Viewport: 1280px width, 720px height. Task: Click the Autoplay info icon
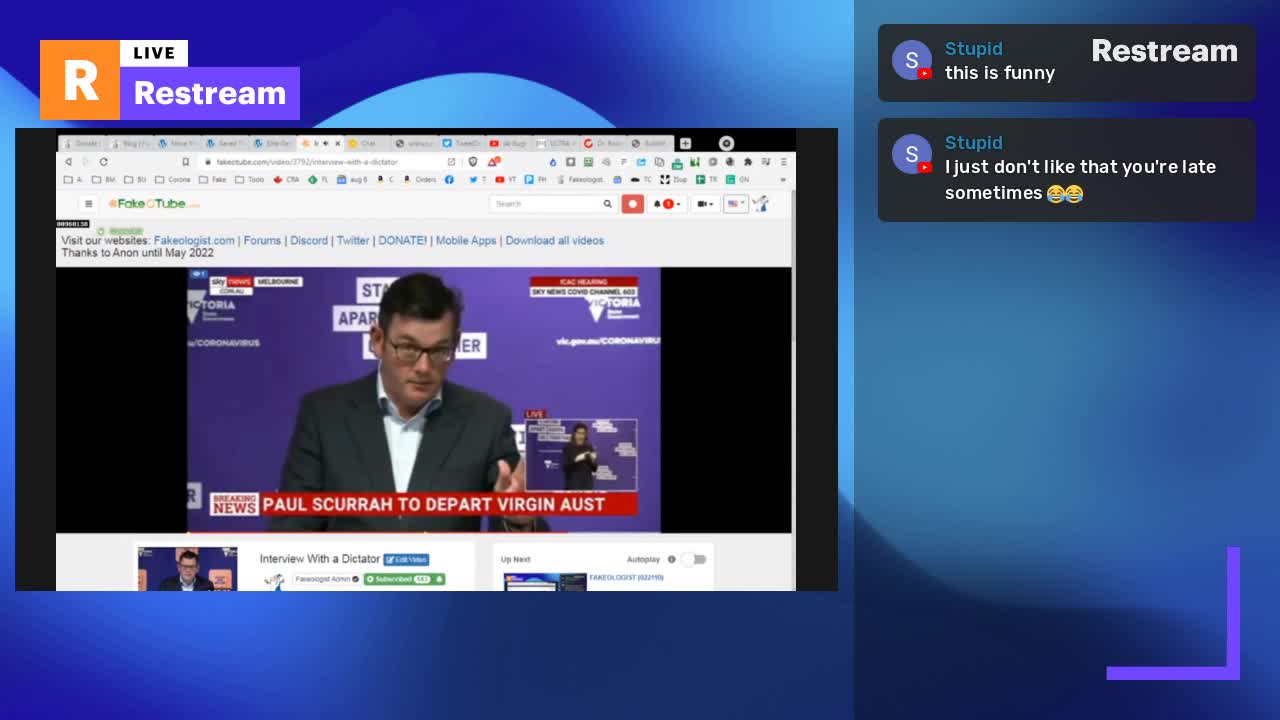click(x=671, y=560)
